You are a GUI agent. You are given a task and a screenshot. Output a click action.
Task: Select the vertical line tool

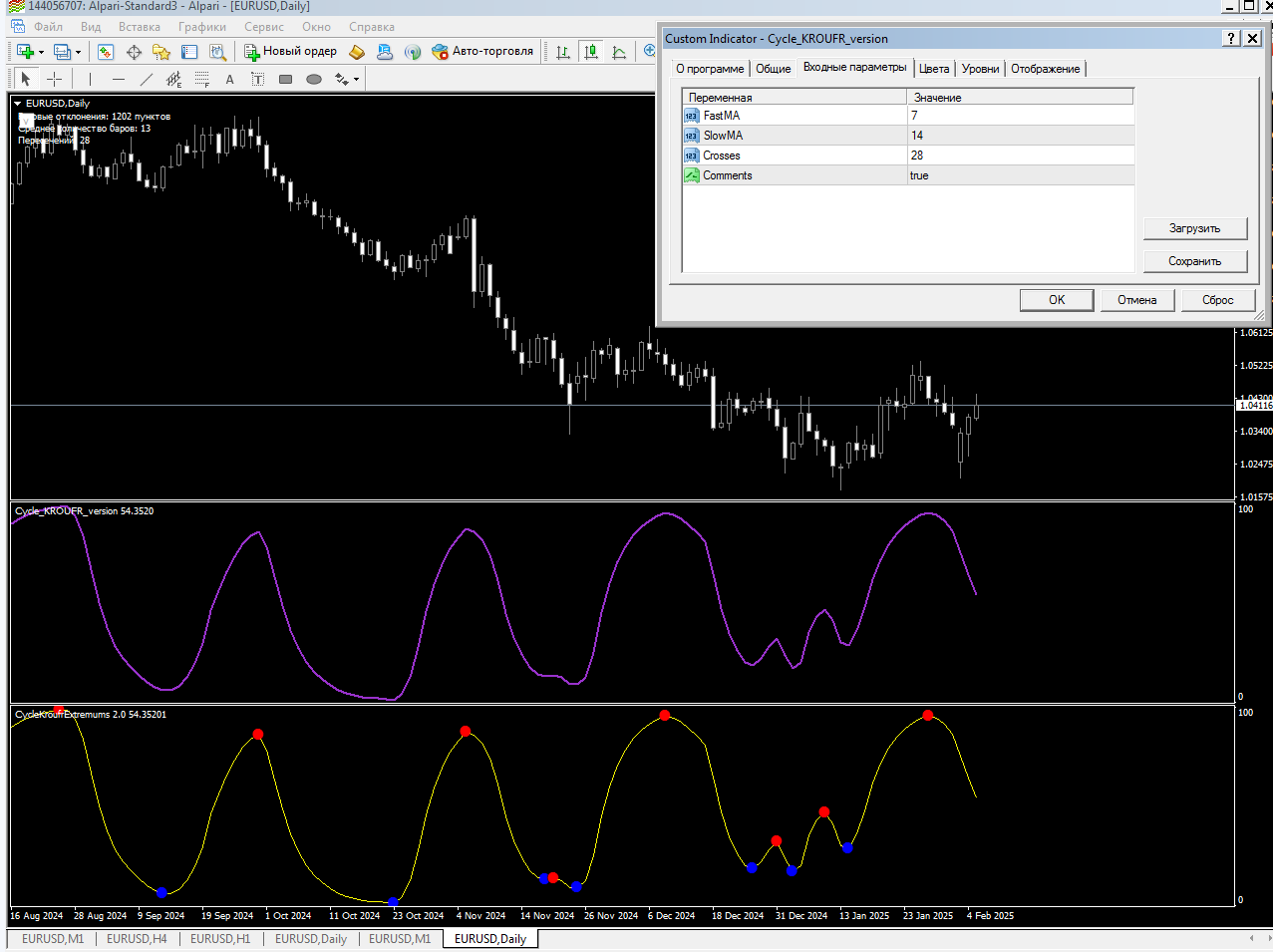point(90,79)
